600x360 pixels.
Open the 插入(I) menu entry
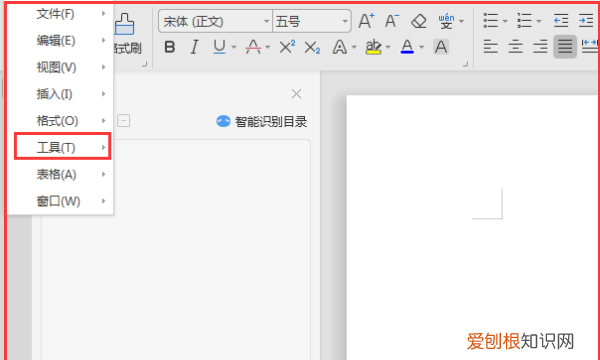[60, 94]
